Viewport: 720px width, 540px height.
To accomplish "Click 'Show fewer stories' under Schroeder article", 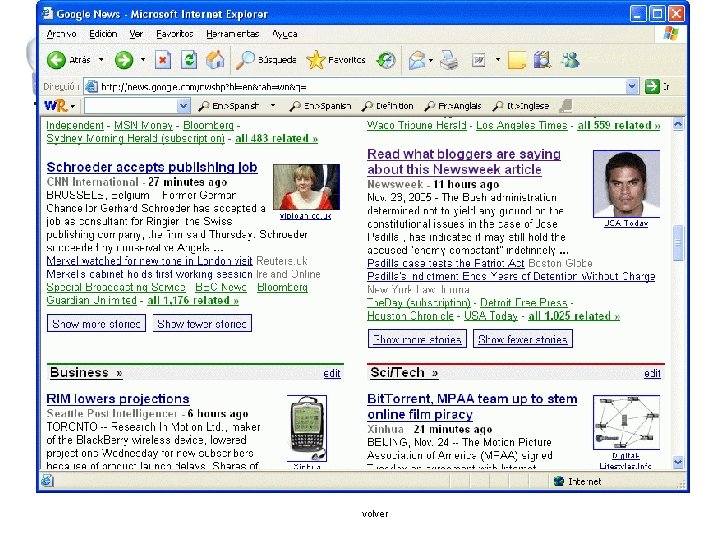I will point(202,323).
